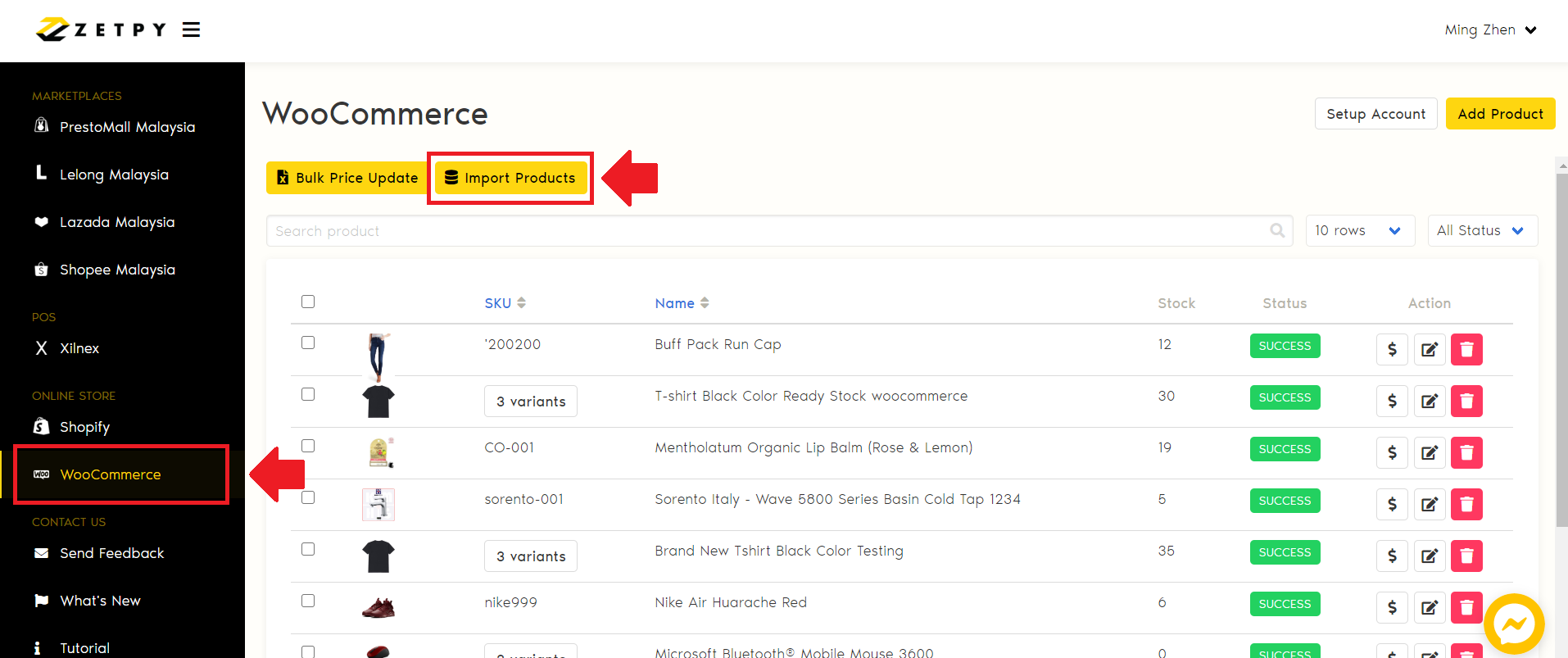Go to Shopee Malaysia in the sidebar

pos(117,270)
